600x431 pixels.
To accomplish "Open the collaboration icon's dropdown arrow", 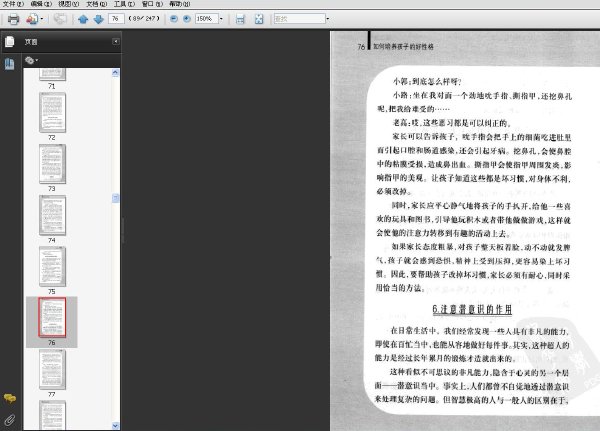I will [42, 19].
